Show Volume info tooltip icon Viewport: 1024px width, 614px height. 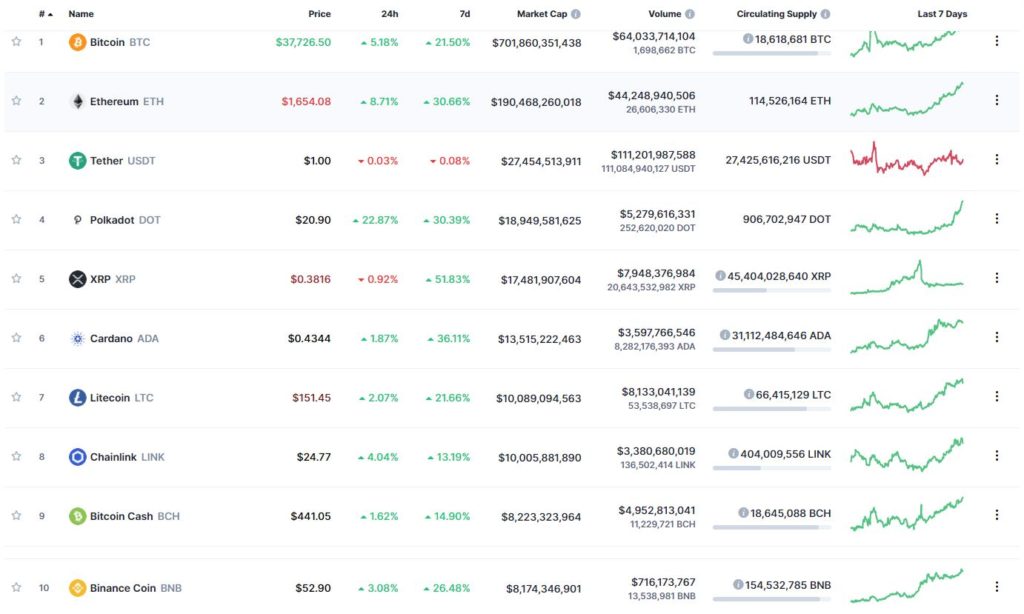(690, 14)
